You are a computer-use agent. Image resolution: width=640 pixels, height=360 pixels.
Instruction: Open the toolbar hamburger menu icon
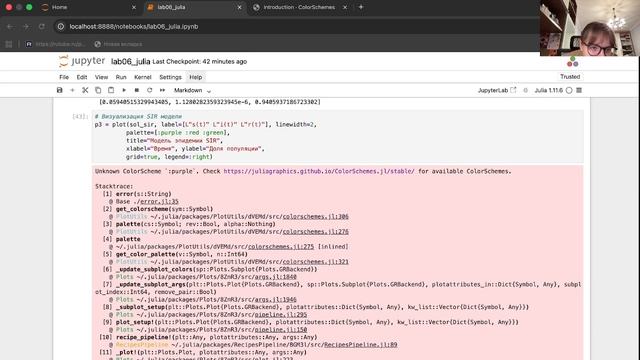pos(579,90)
